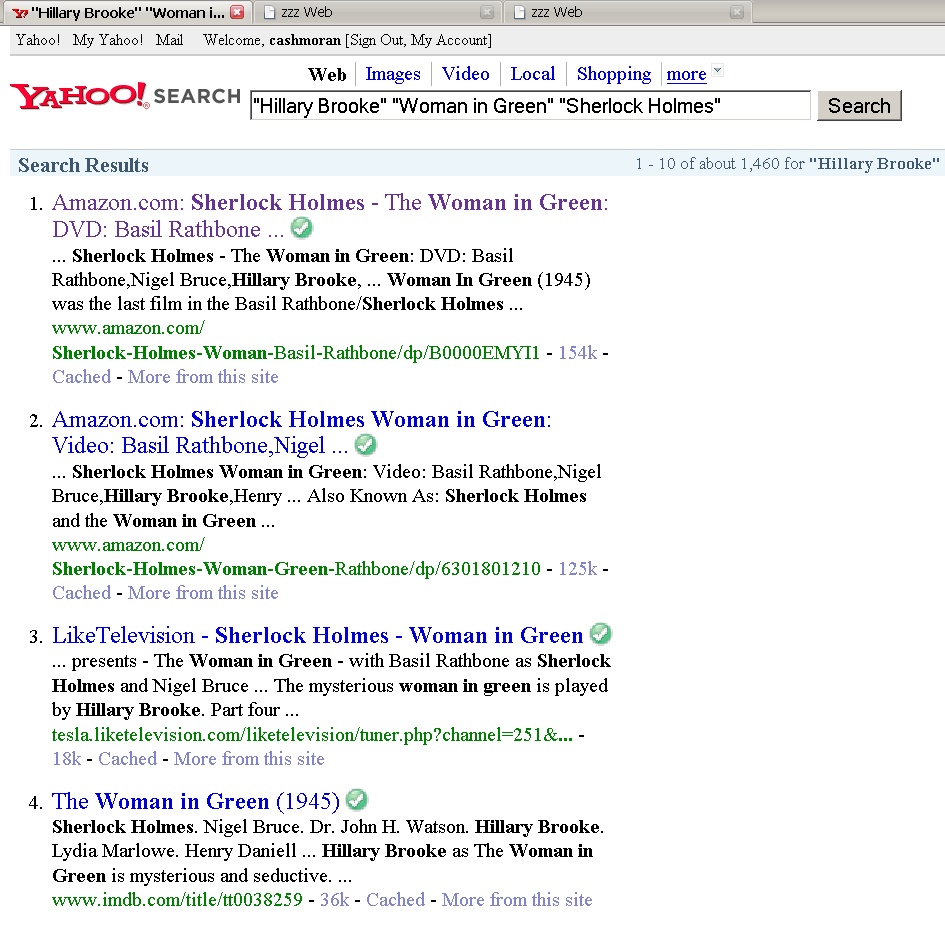Close the third zzz Web tab
The image size is (945, 925).
[x=736, y=12]
